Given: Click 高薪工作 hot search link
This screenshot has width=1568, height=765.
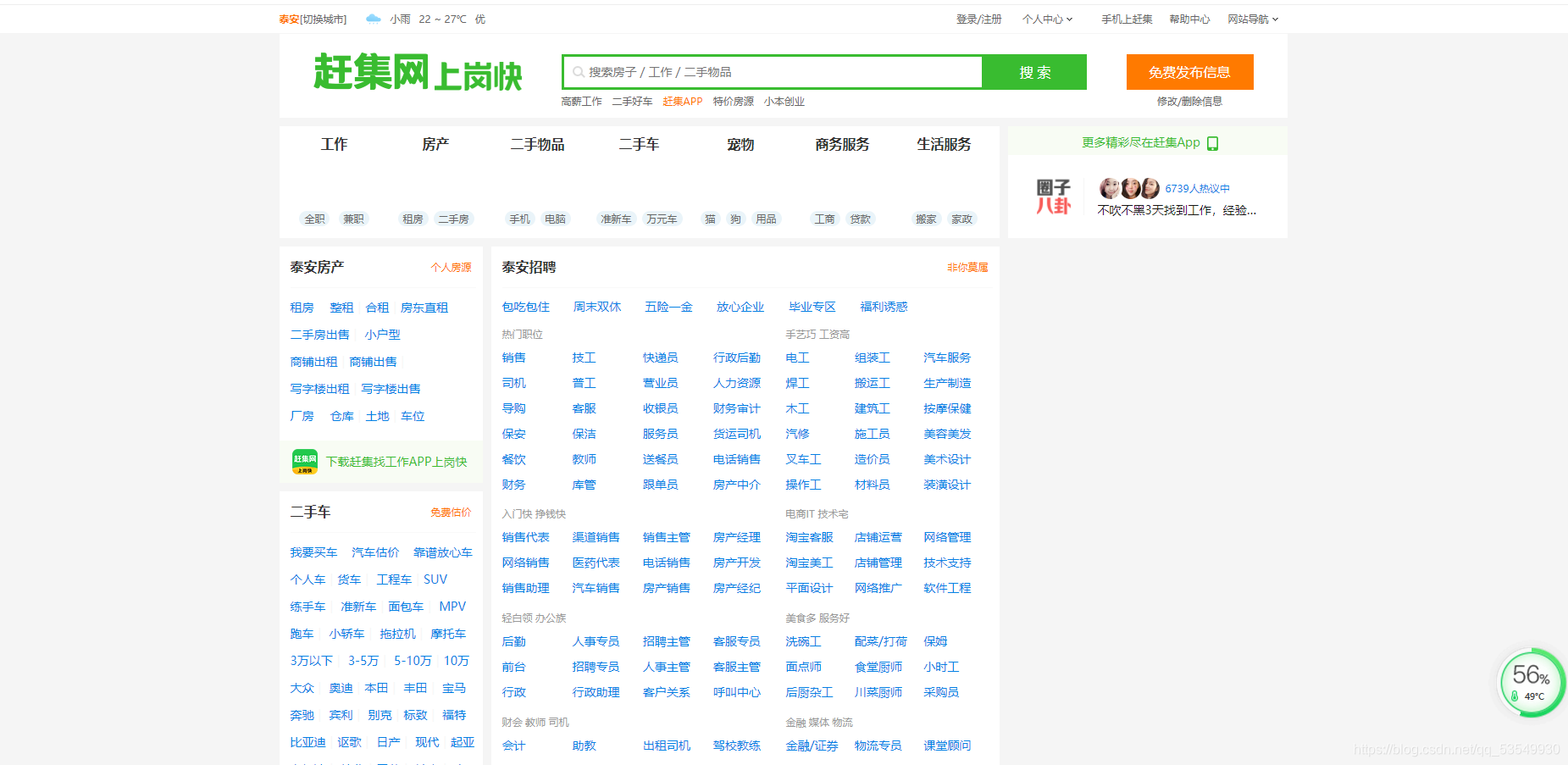Looking at the screenshot, I should 581,101.
